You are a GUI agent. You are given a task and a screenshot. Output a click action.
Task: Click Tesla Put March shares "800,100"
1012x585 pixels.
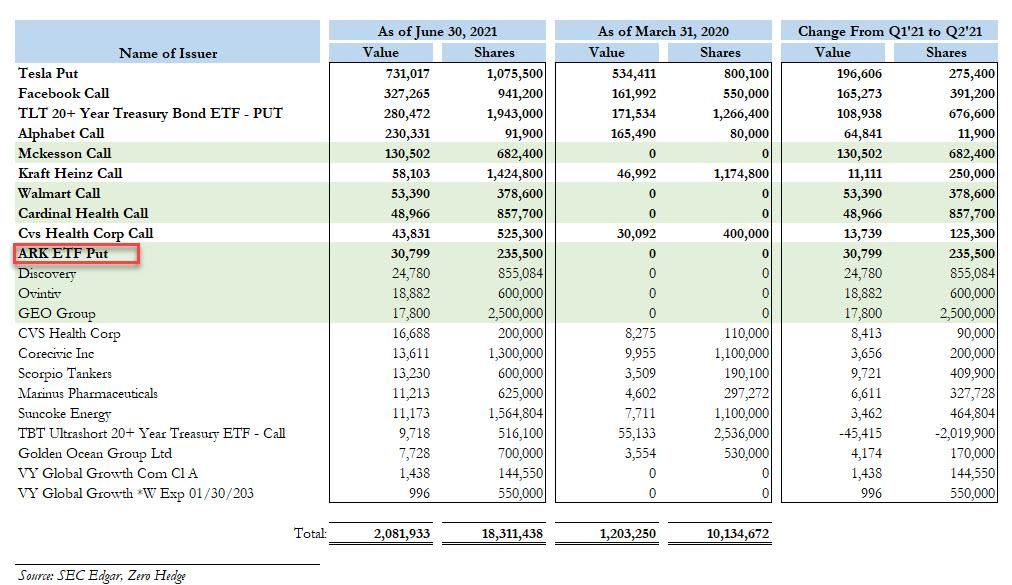click(746, 74)
